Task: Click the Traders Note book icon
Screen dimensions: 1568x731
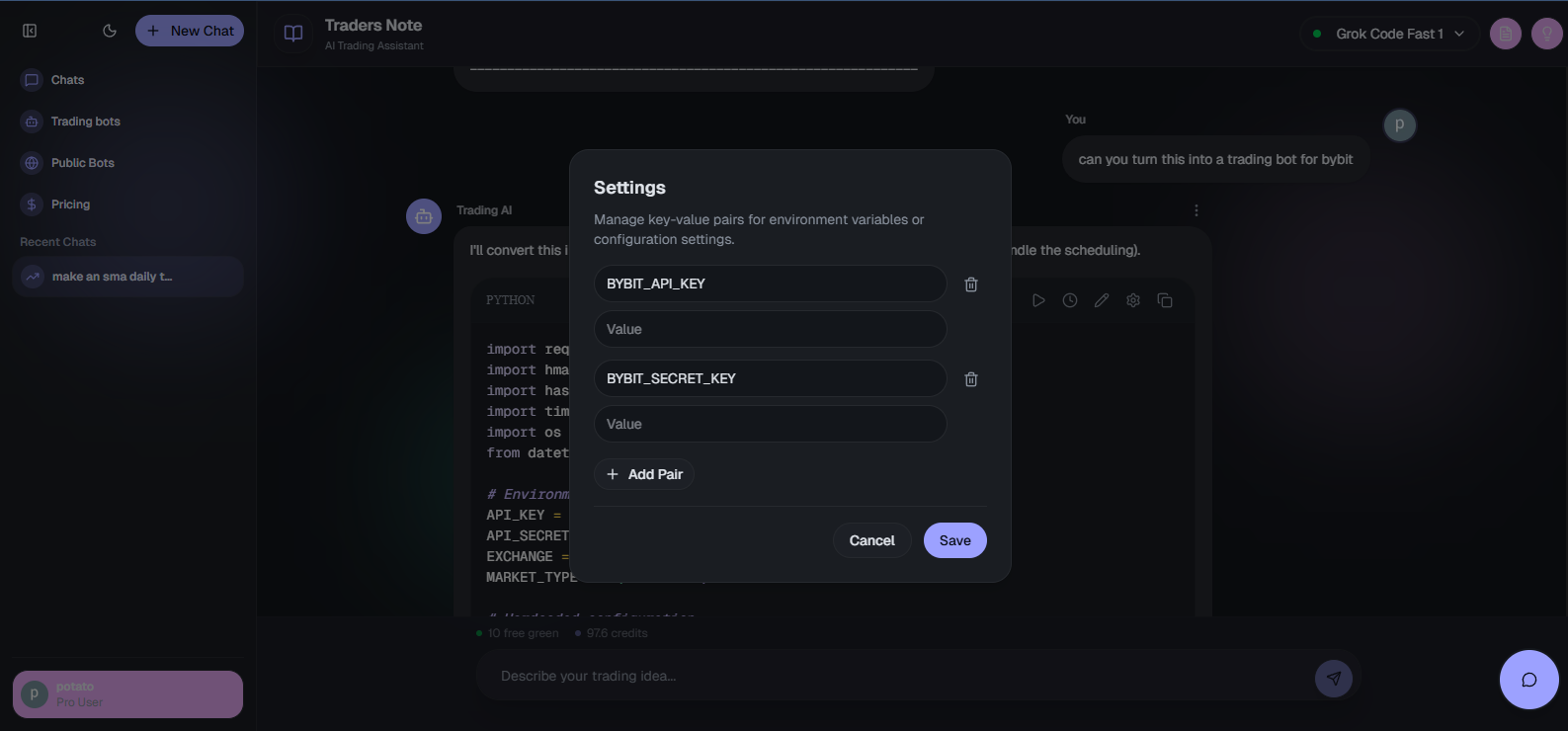Action: click(x=293, y=34)
